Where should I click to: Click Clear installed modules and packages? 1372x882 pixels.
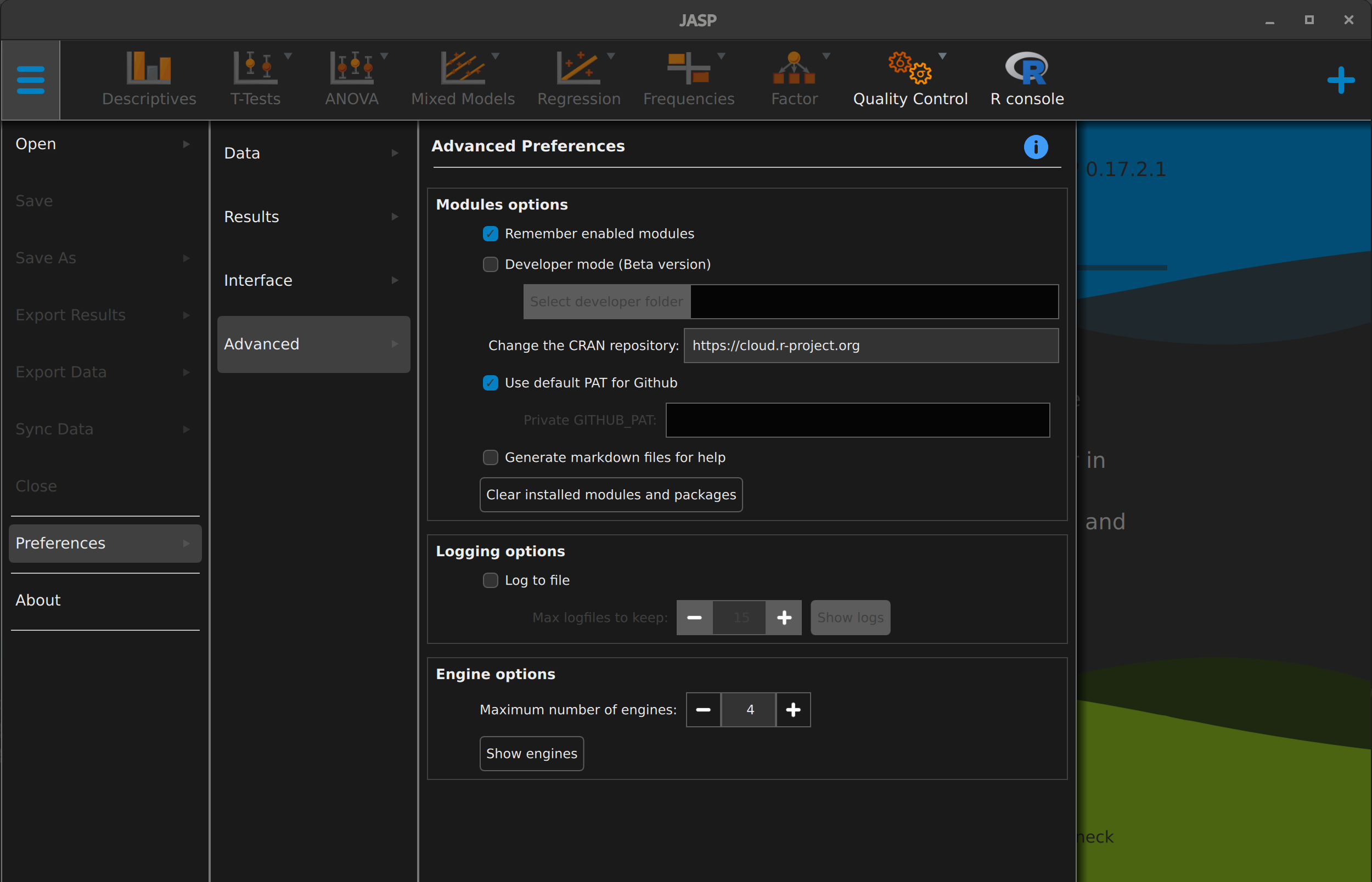pos(611,494)
